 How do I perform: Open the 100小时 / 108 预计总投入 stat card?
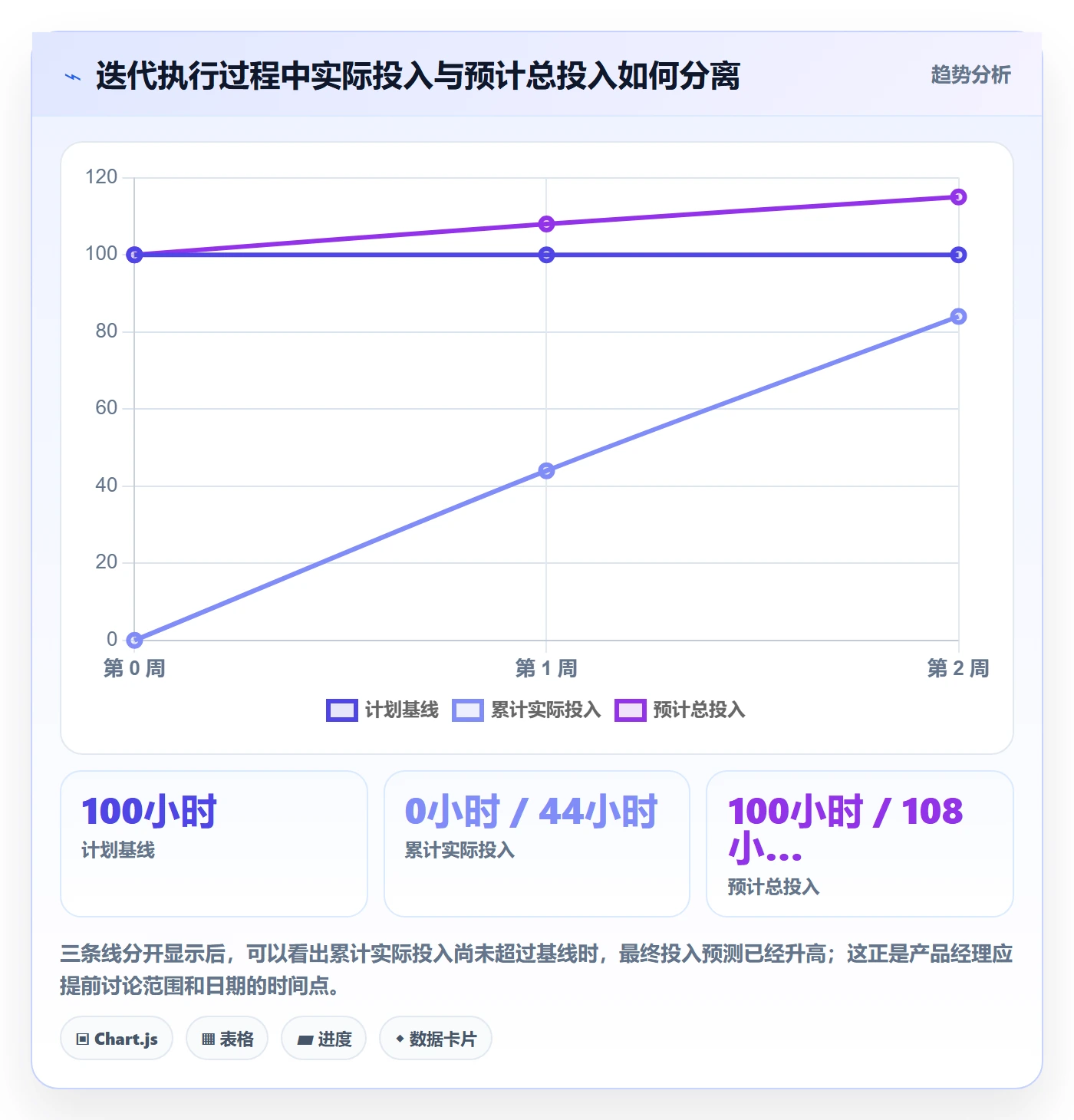(x=860, y=844)
